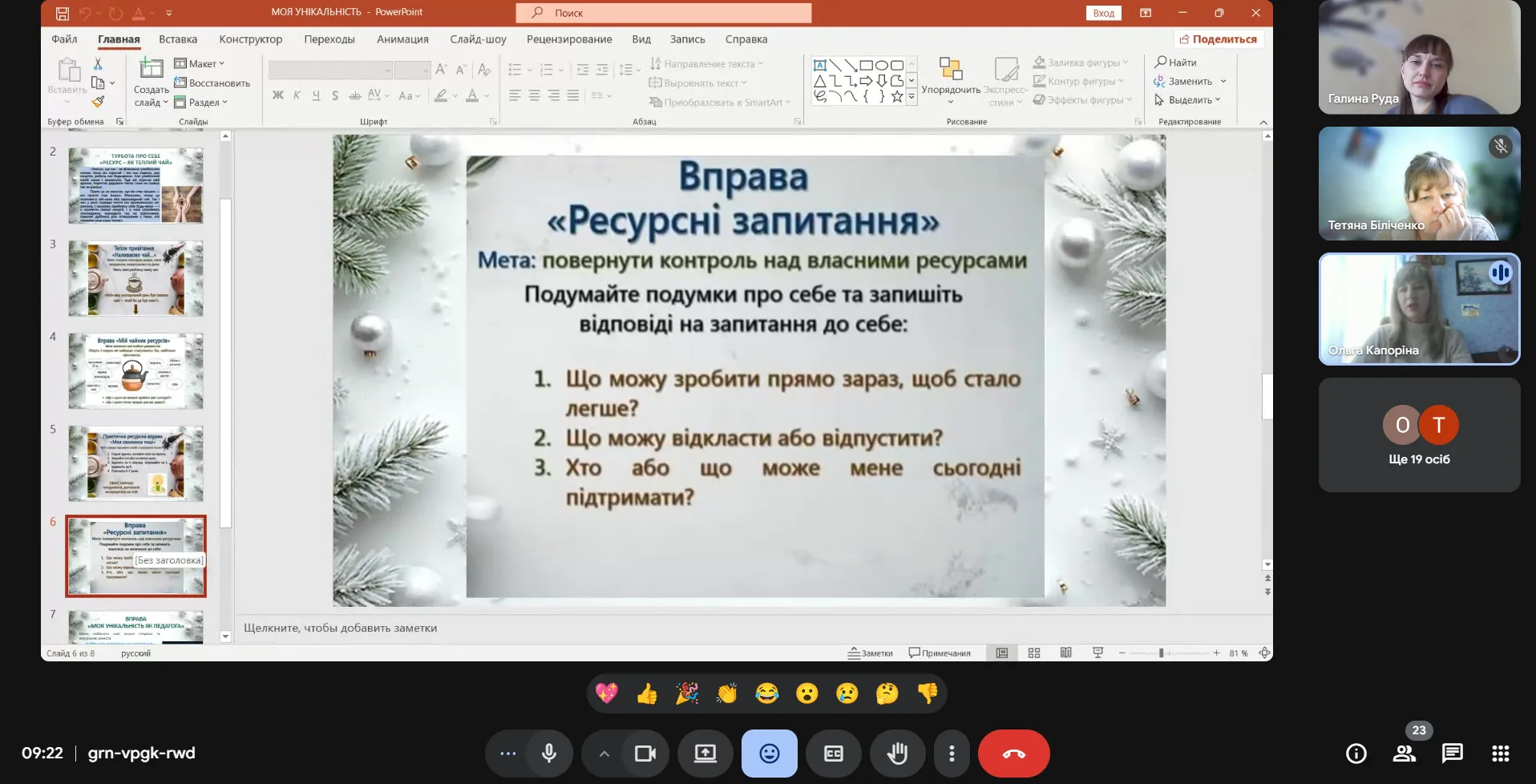Open the Макет layout dropdown
Screen dimensions: 1536x784
200,63
